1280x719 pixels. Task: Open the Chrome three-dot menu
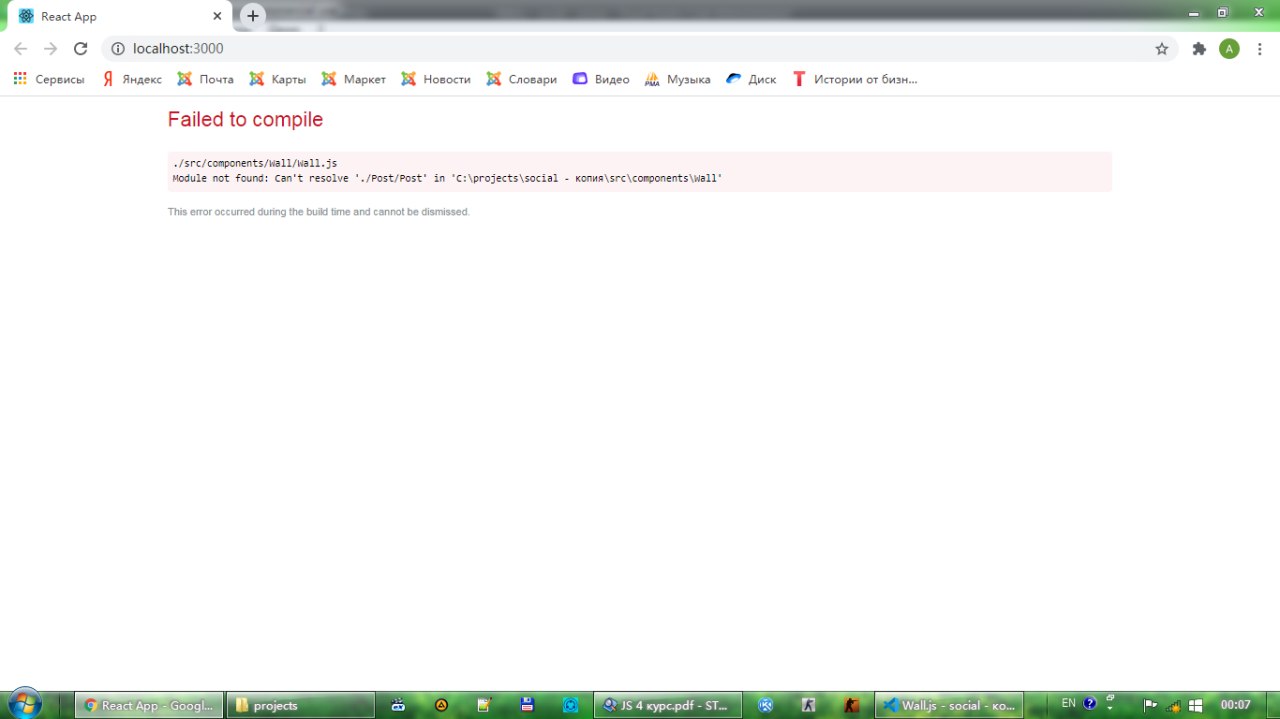[x=1259, y=48]
